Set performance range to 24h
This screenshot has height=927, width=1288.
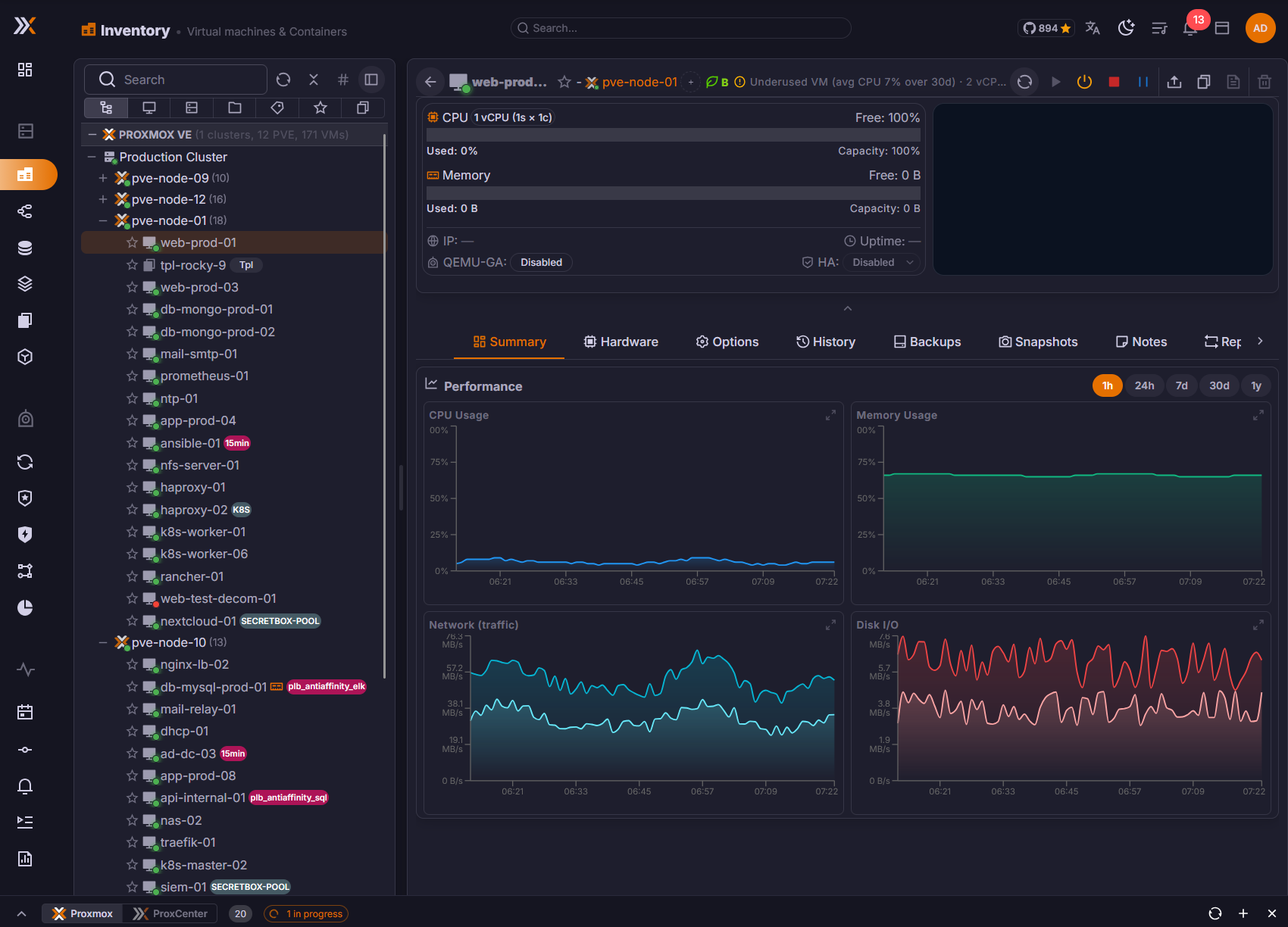[1144, 385]
